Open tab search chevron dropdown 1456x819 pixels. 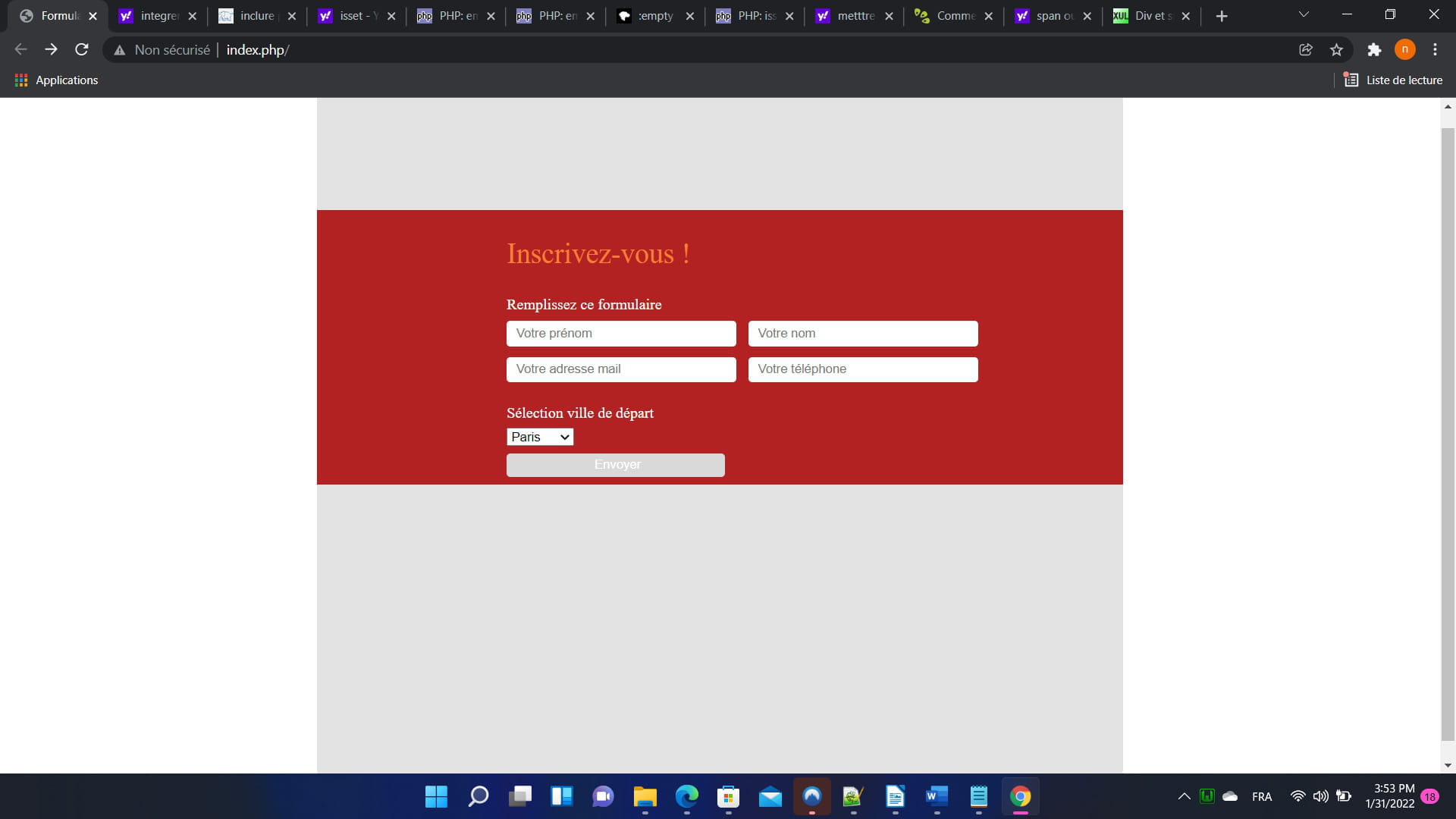pos(1304,15)
